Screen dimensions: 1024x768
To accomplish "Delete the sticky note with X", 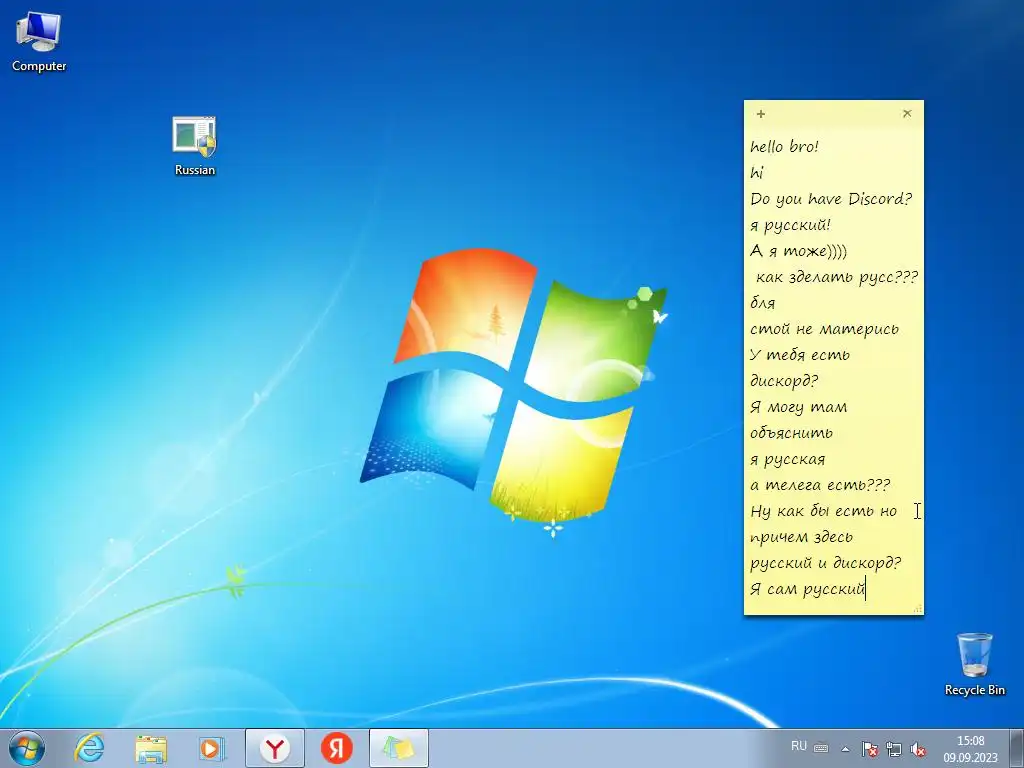I will pyautogui.click(x=907, y=114).
